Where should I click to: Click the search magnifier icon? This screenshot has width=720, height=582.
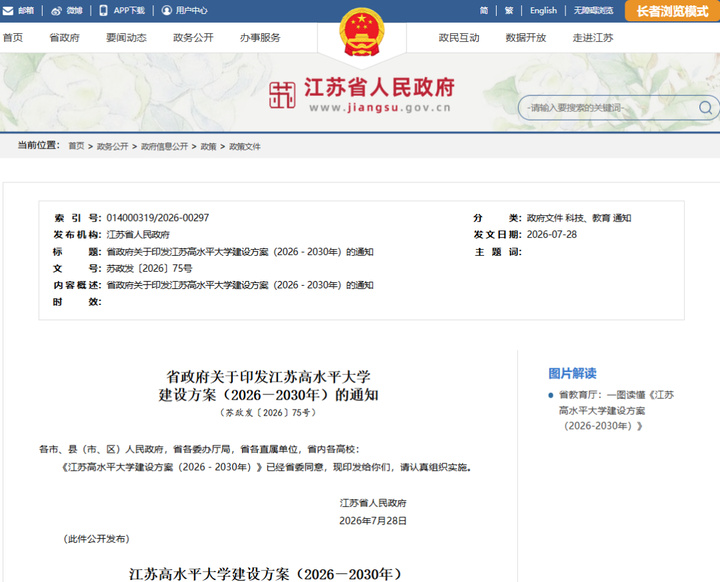point(705,108)
